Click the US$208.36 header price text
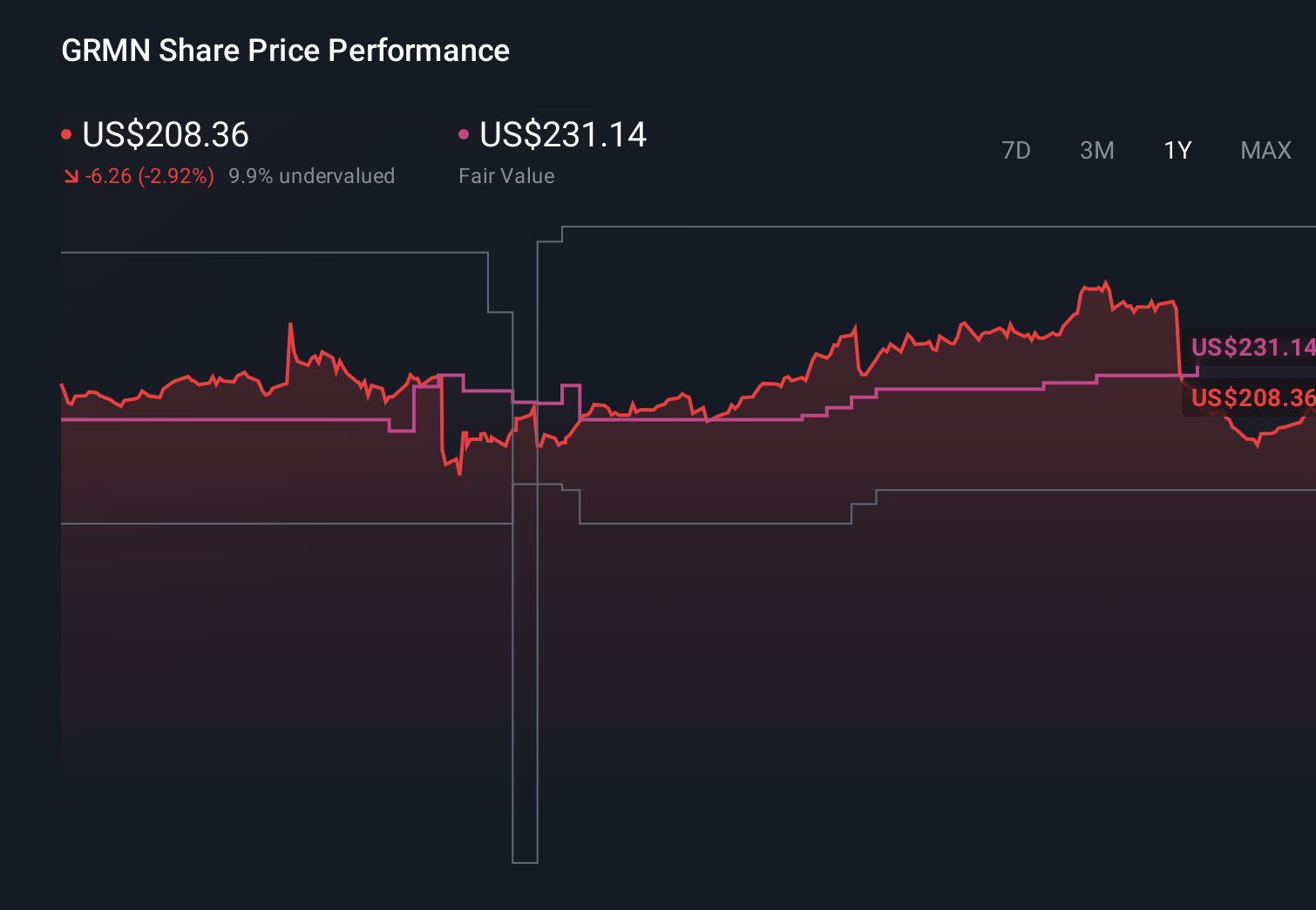The image size is (1316, 910). coord(165,135)
